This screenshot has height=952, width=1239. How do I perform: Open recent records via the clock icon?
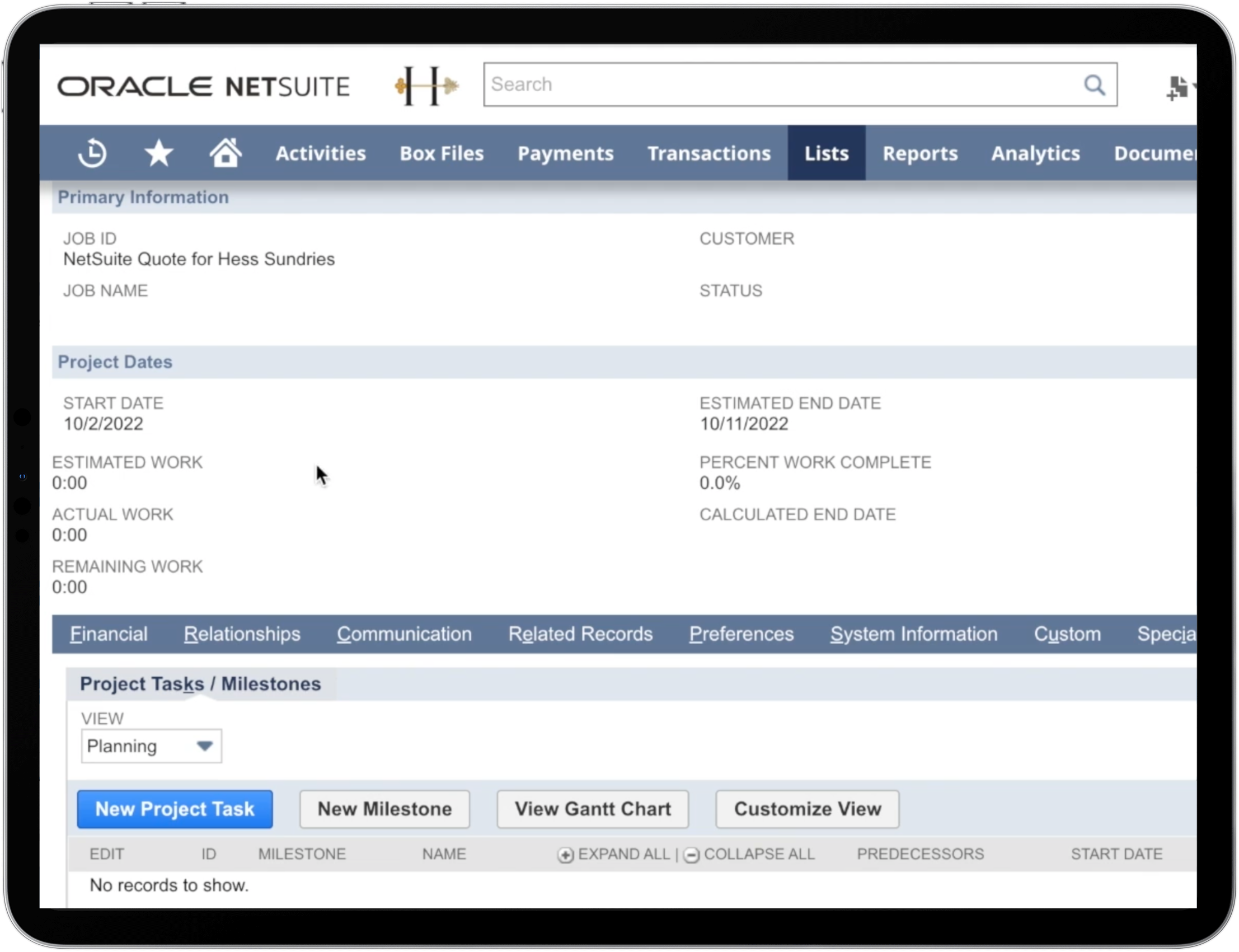coord(92,152)
